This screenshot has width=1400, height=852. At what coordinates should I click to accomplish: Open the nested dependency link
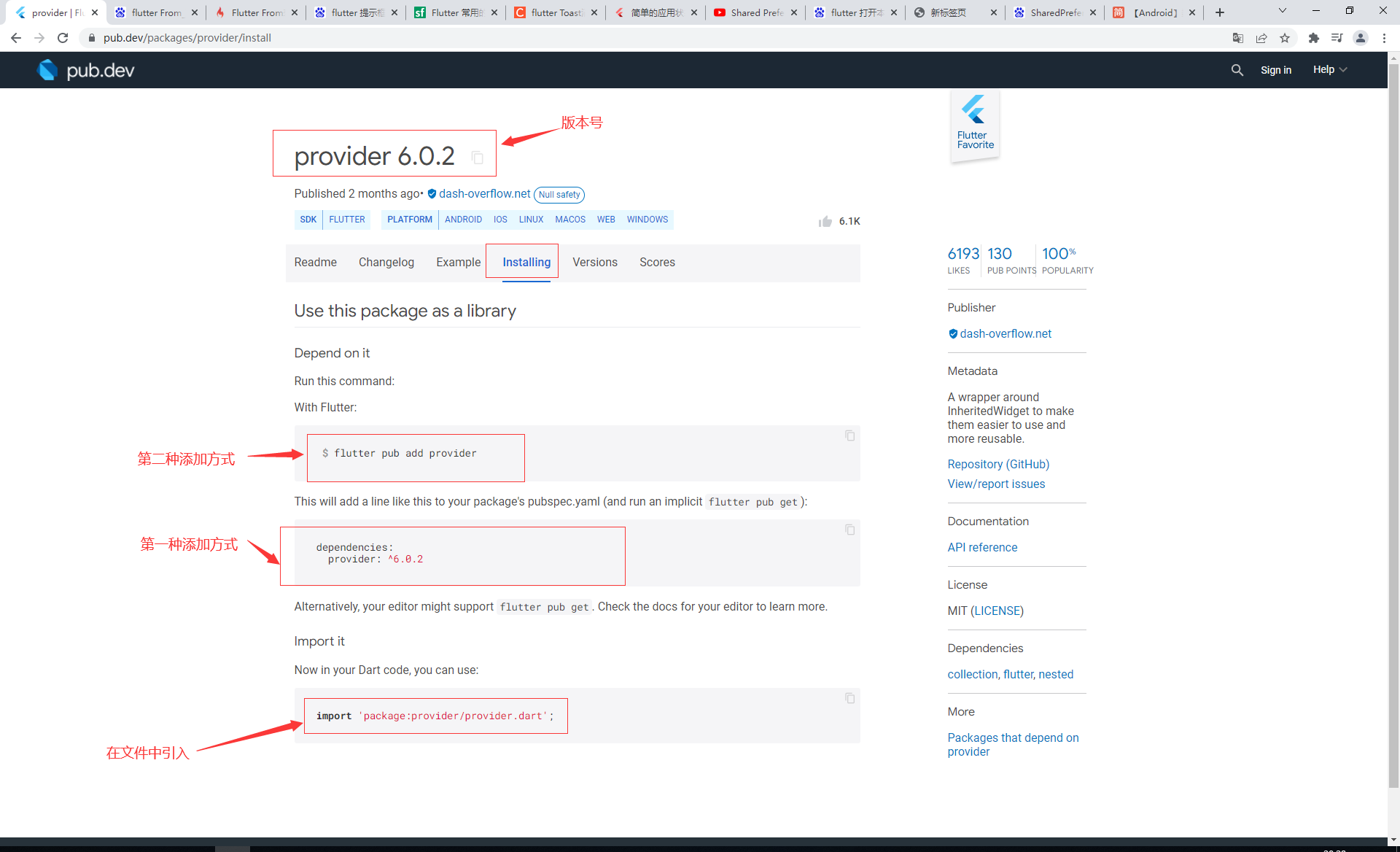(x=1056, y=675)
